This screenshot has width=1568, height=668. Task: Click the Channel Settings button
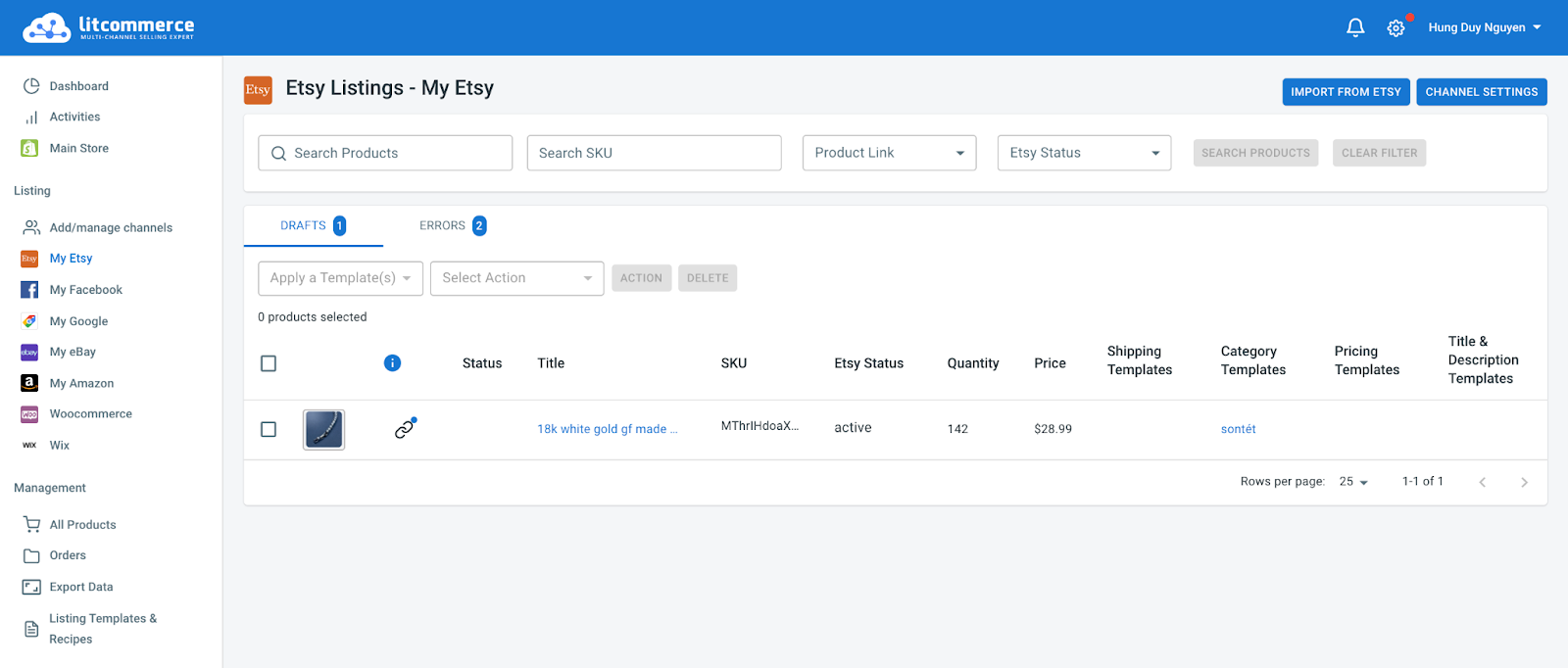click(x=1481, y=92)
